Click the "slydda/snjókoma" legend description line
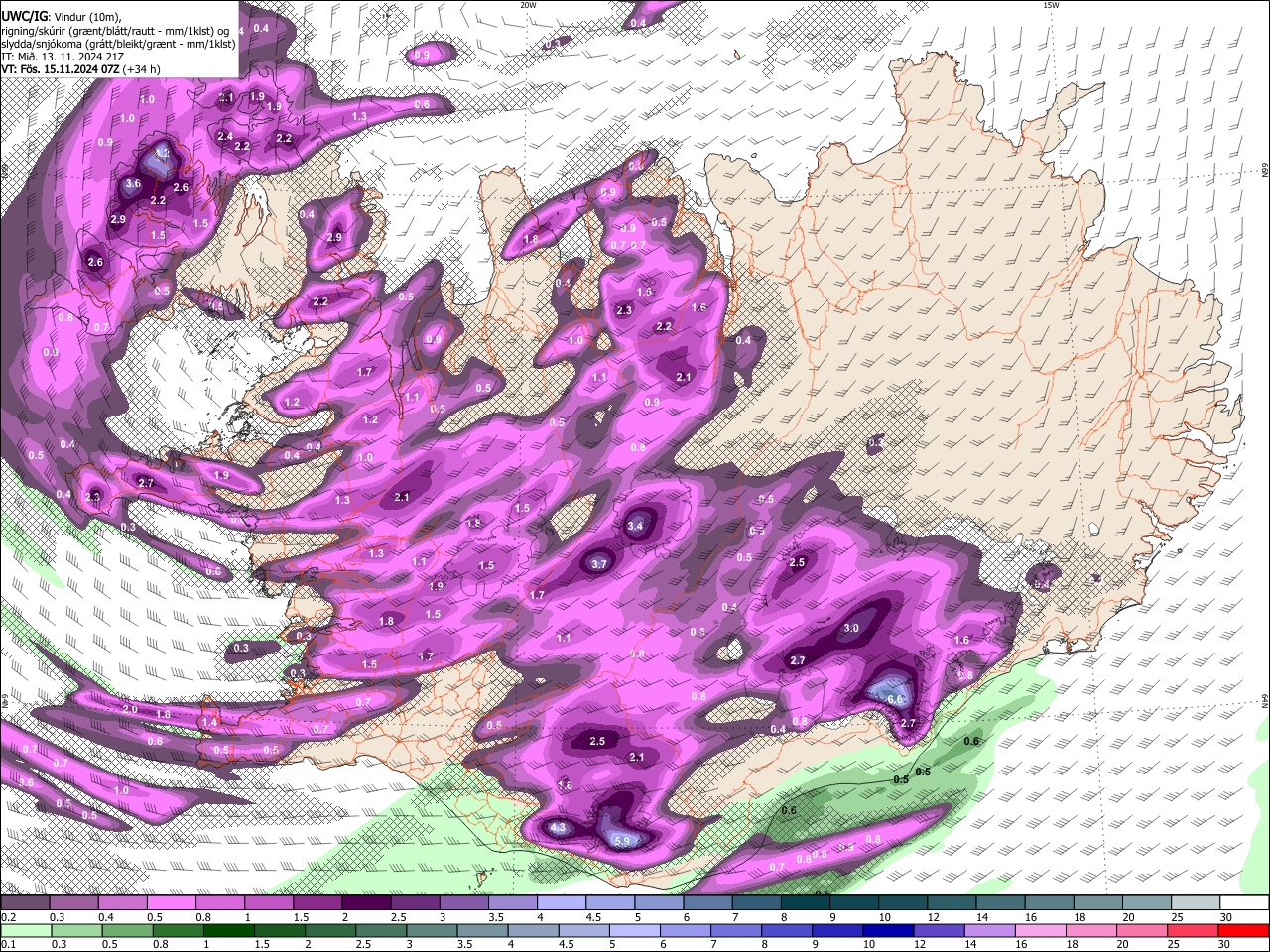1270x952 pixels. (x=118, y=43)
